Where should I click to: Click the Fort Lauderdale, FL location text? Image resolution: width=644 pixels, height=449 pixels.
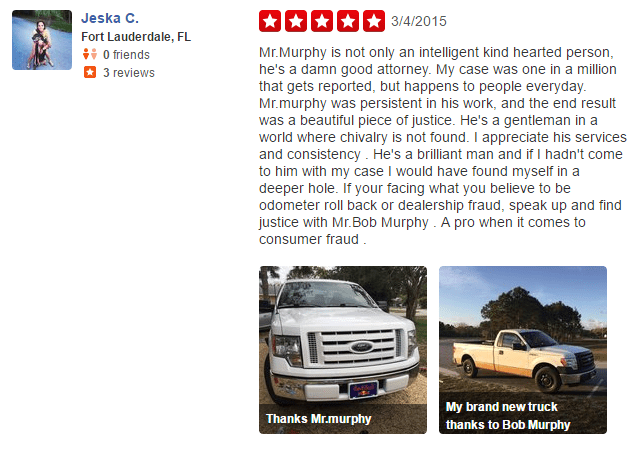[136, 37]
